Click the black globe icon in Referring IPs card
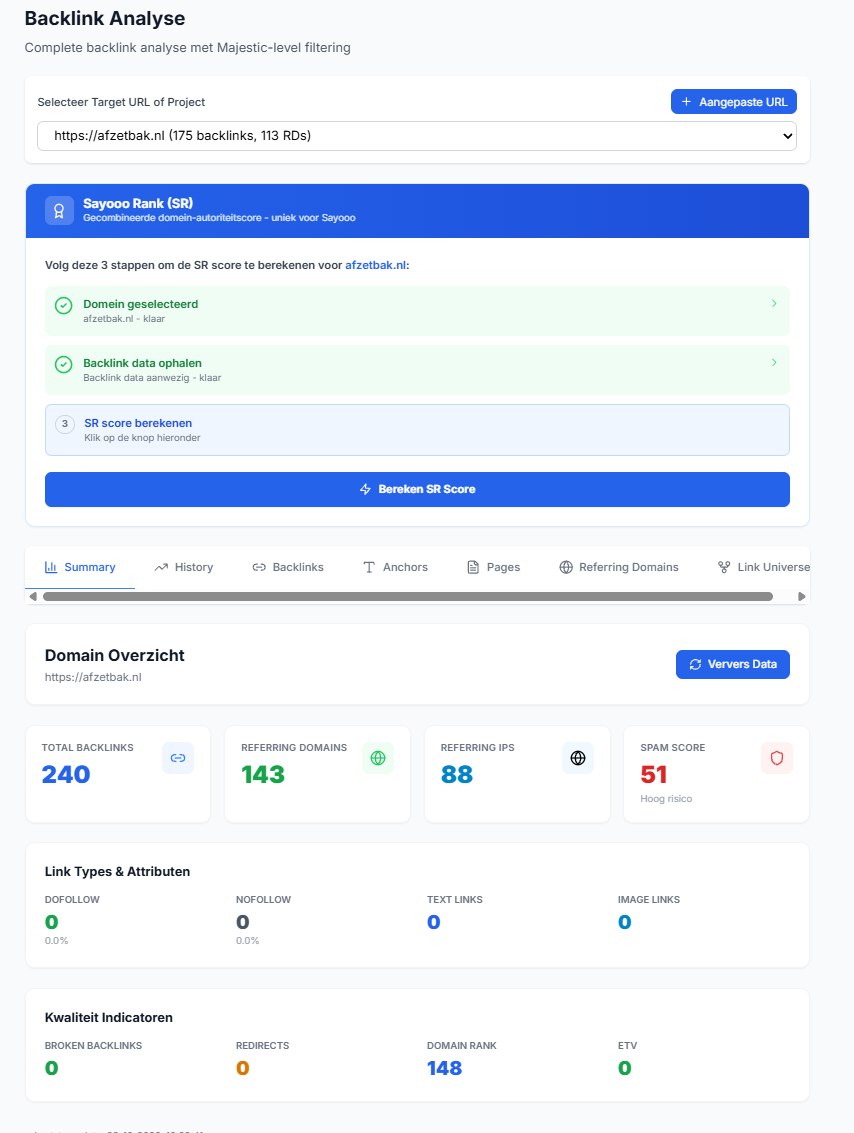The width and height of the screenshot is (854, 1133). click(x=577, y=758)
